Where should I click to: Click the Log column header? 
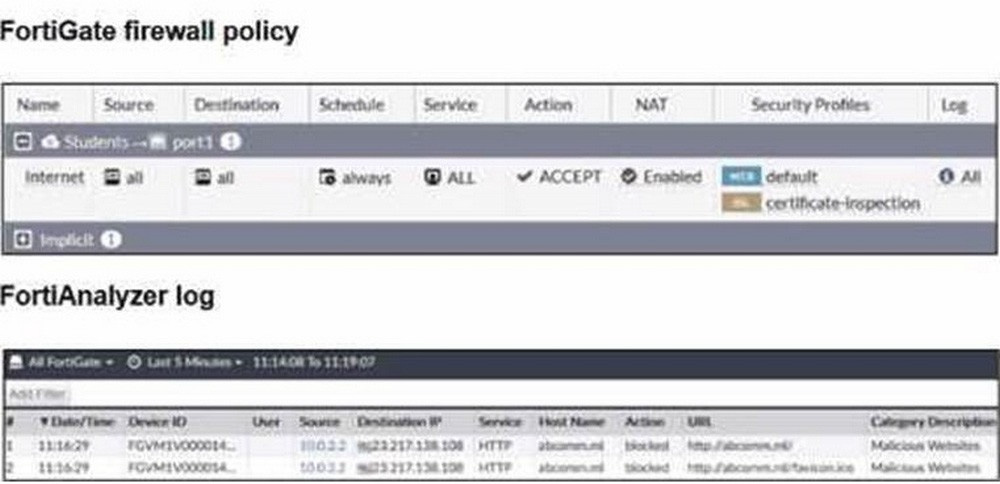(x=955, y=105)
